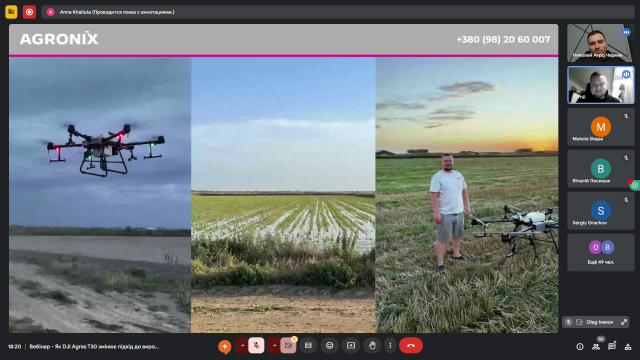Raise hand in the meeting
640x360 pixels.
[372, 346]
